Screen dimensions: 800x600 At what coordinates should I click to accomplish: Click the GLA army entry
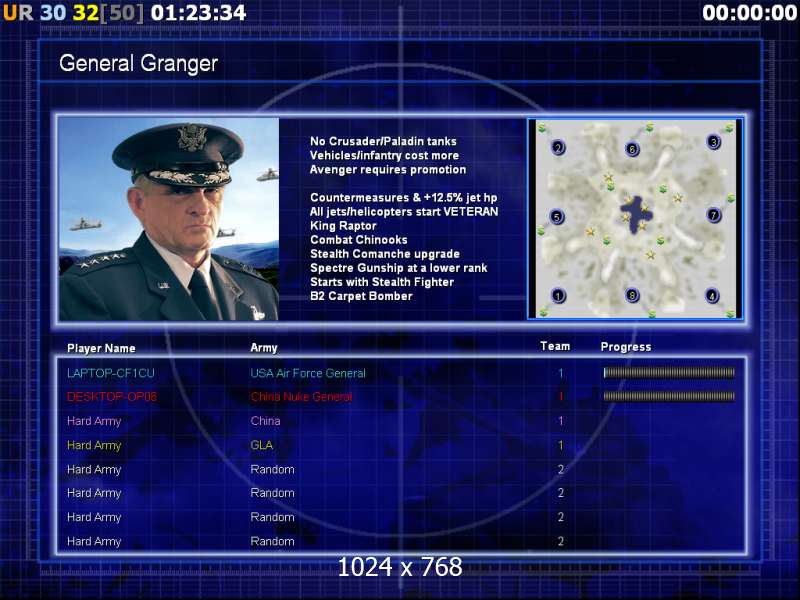[x=261, y=445]
